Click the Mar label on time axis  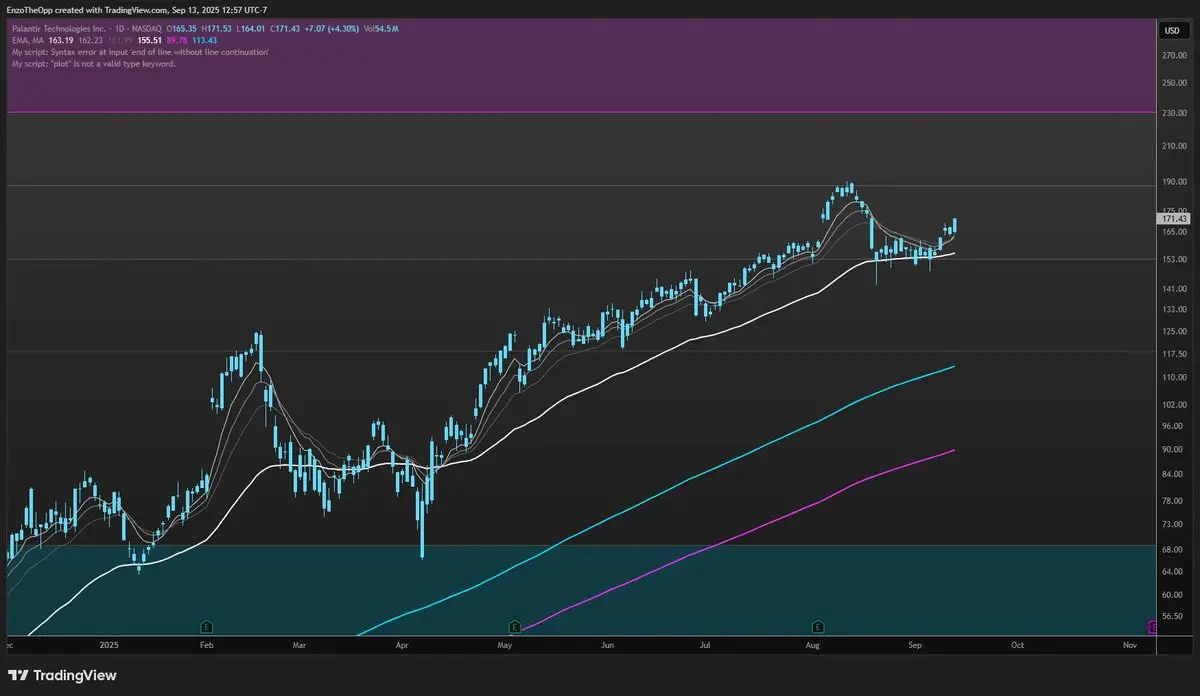(x=299, y=645)
